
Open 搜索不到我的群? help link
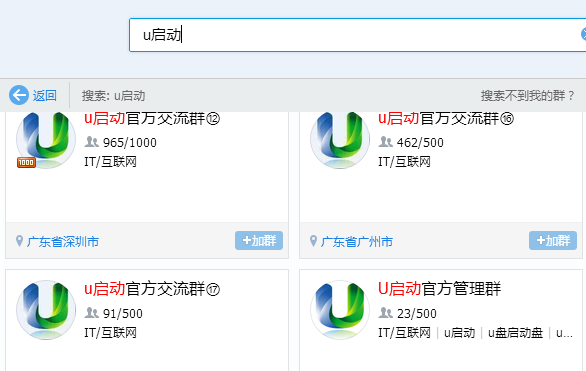[x=527, y=96]
